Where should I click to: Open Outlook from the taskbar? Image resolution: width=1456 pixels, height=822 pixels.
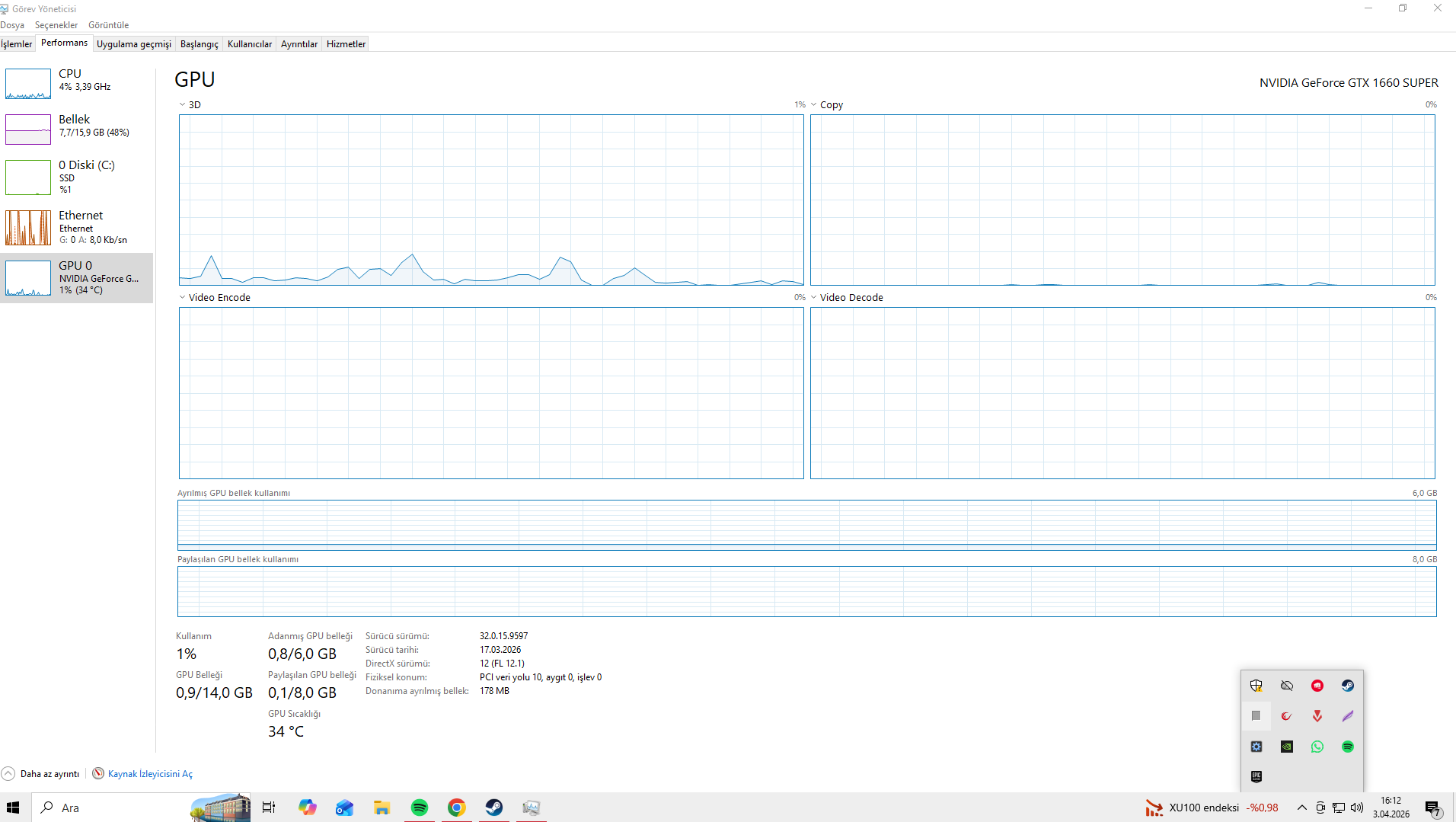[345, 808]
